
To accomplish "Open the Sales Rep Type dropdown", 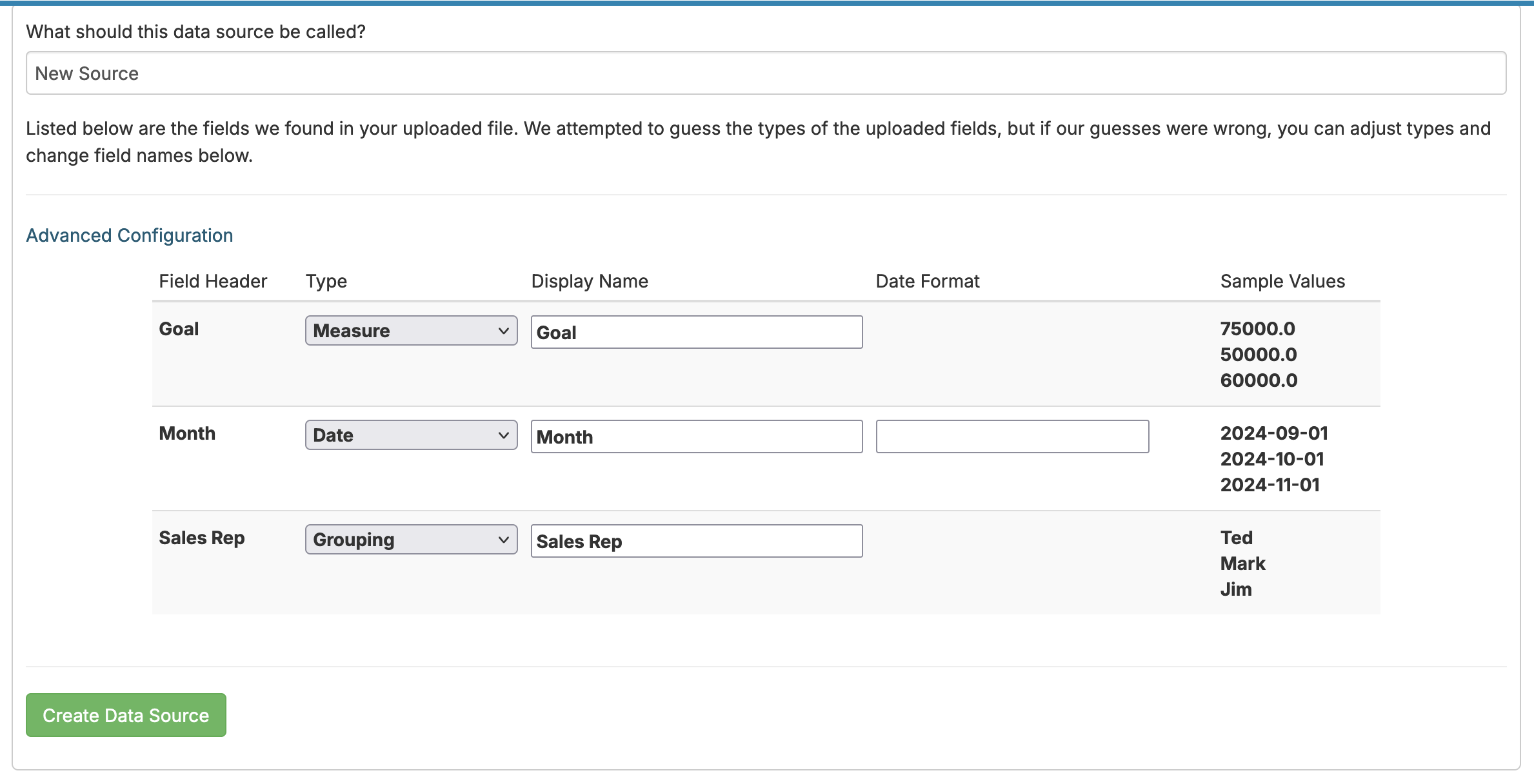I will pyautogui.click(x=410, y=540).
